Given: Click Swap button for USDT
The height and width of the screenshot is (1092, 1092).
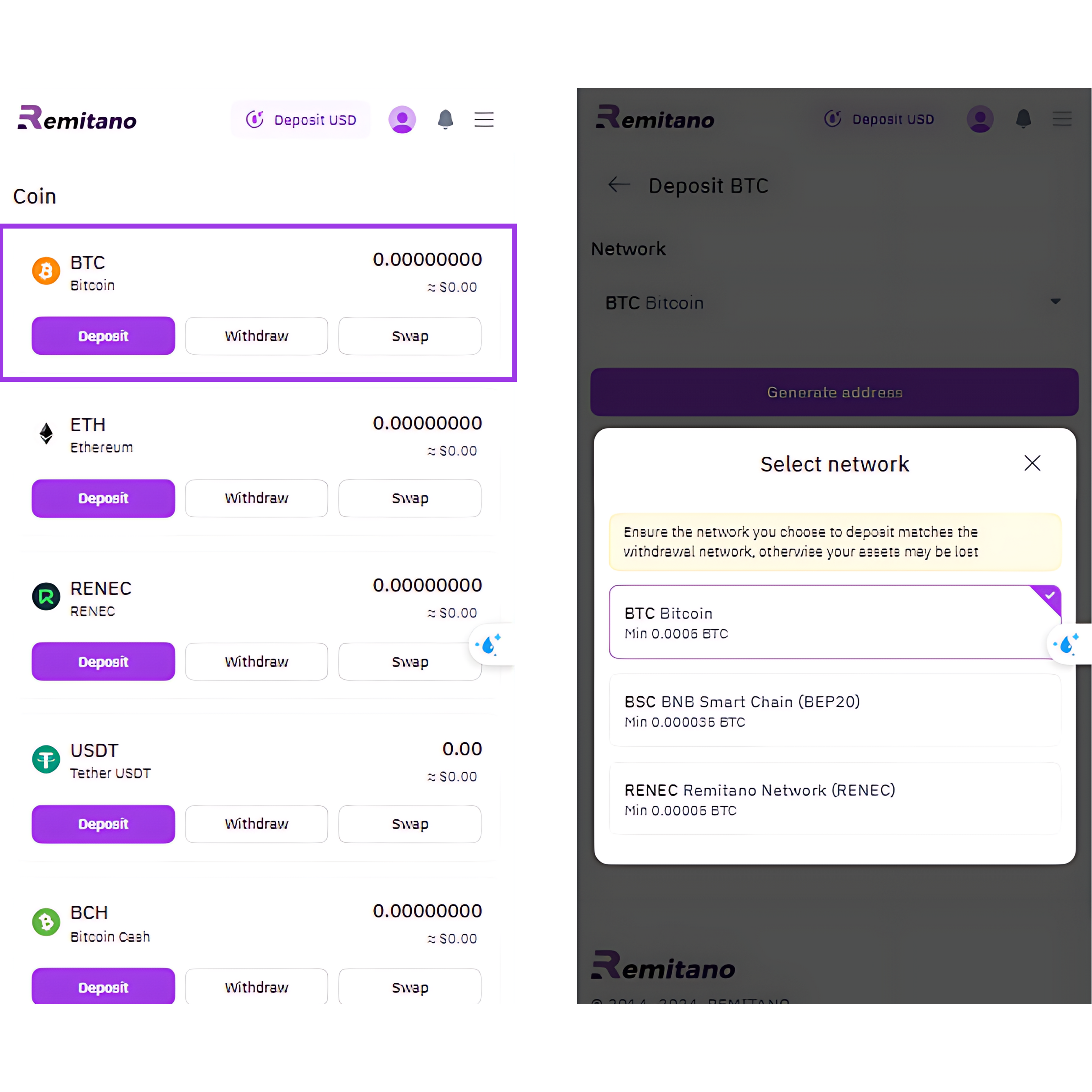Looking at the screenshot, I should pos(410,824).
